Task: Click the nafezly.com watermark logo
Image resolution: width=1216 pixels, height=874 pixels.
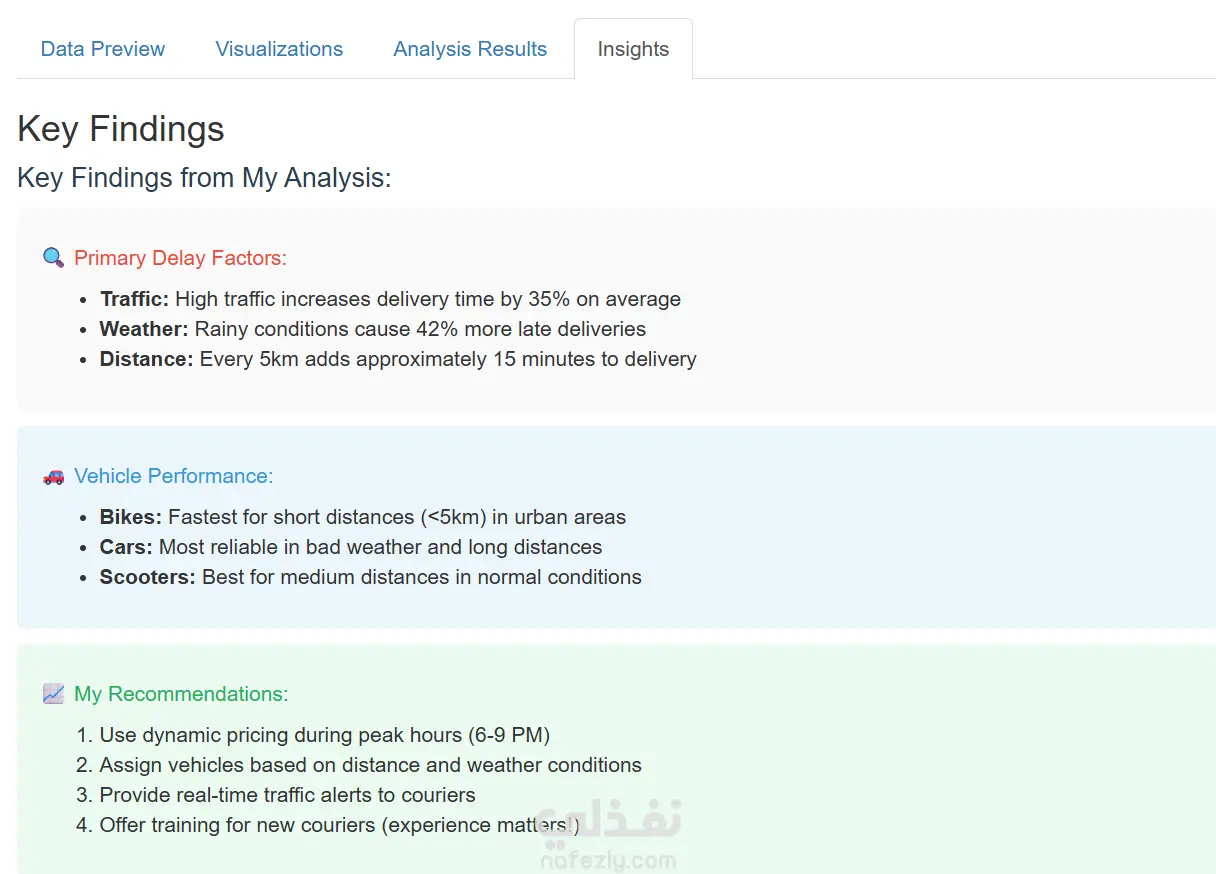Action: [609, 838]
